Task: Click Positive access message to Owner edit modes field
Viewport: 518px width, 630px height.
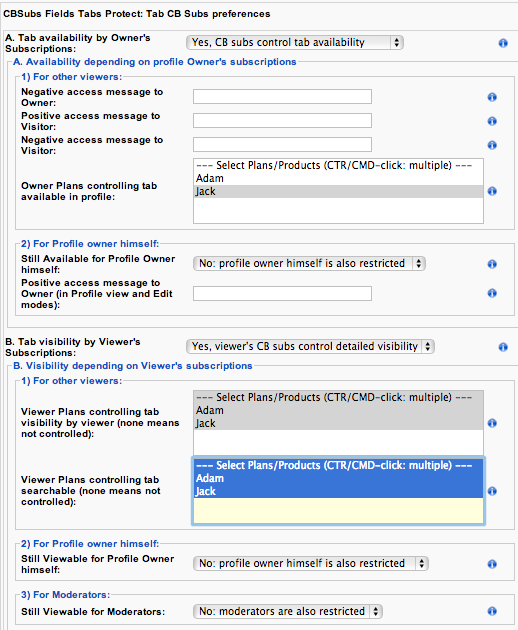Action: (x=282, y=293)
